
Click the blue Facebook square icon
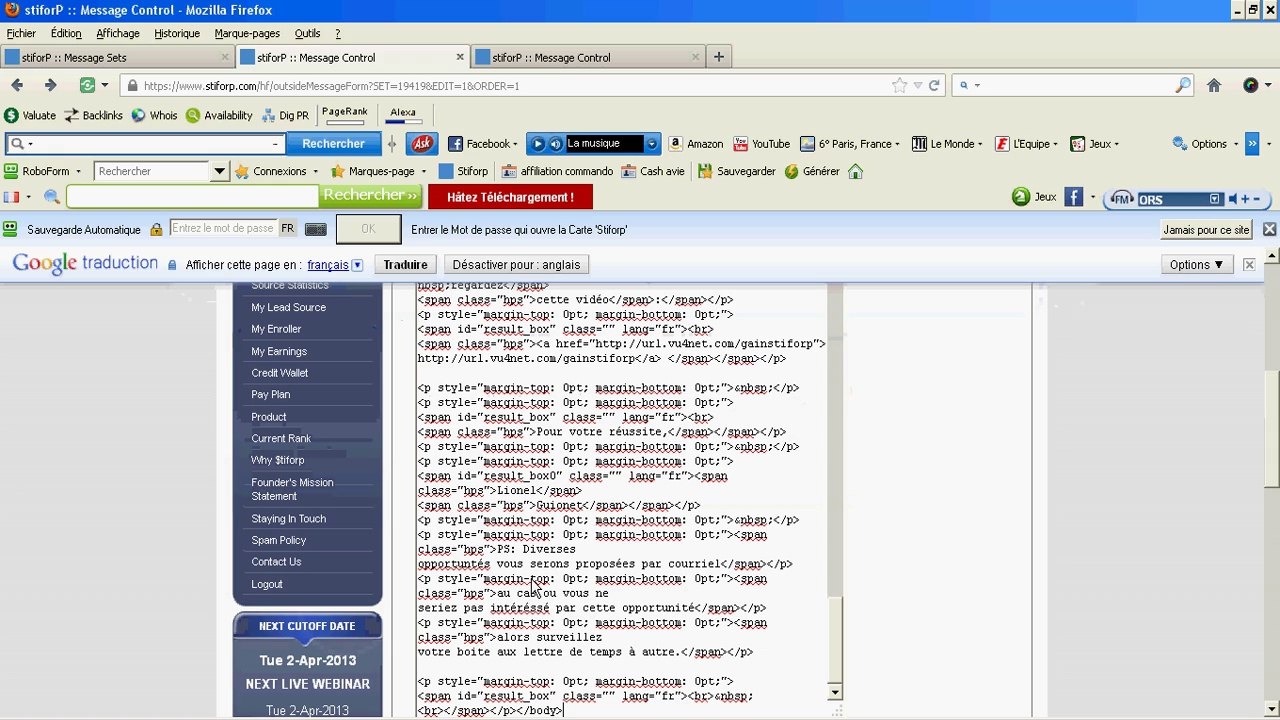click(x=1074, y=197)
